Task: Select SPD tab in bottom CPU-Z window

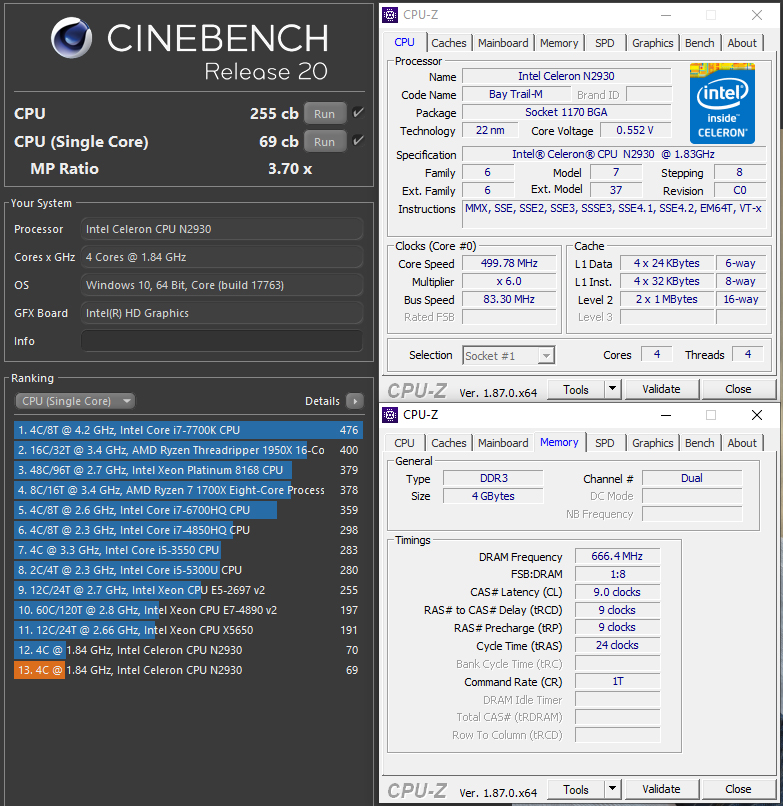Action: coord(605,443)
